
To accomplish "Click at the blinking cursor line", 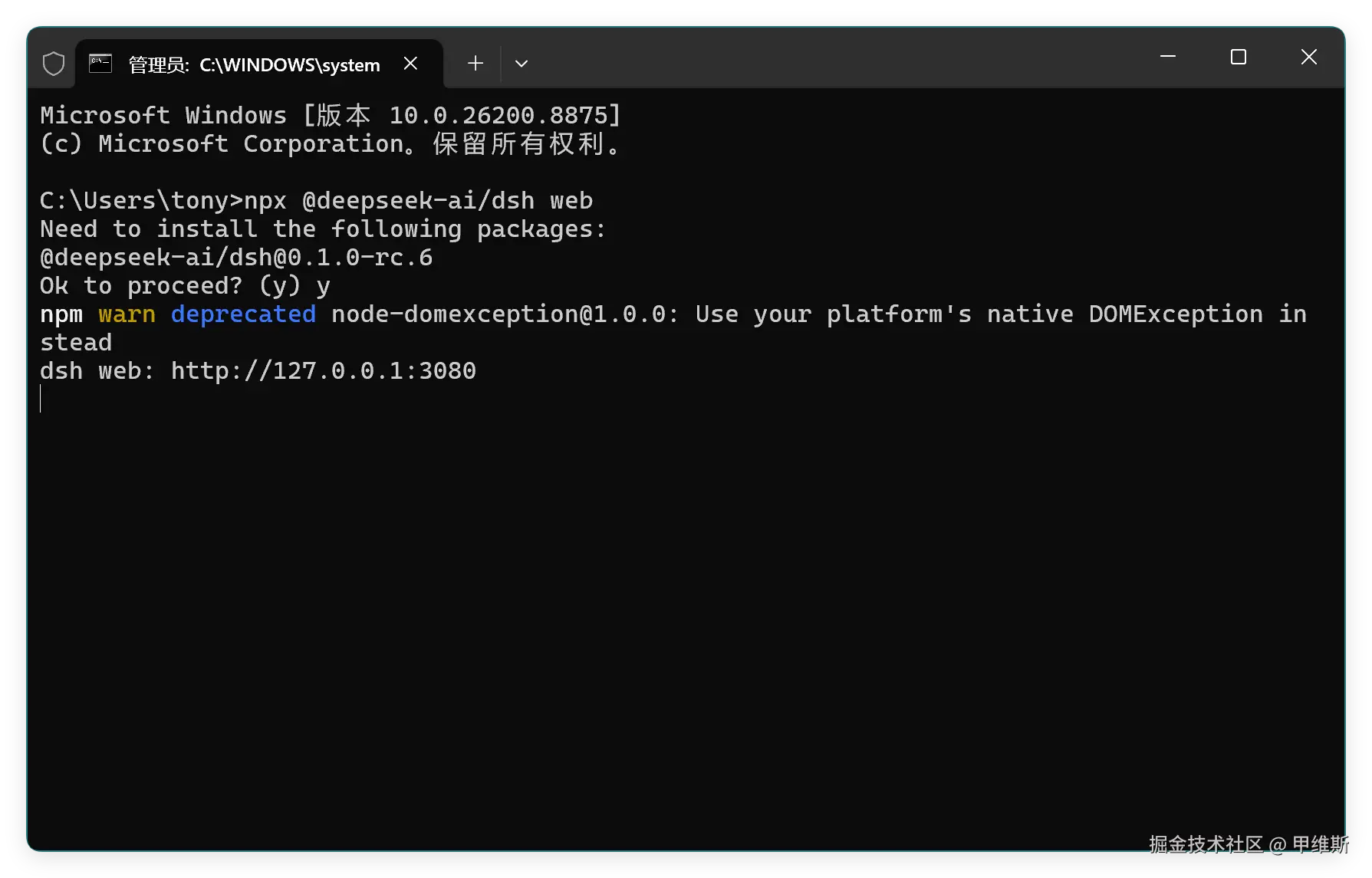I will pos(41,399).
